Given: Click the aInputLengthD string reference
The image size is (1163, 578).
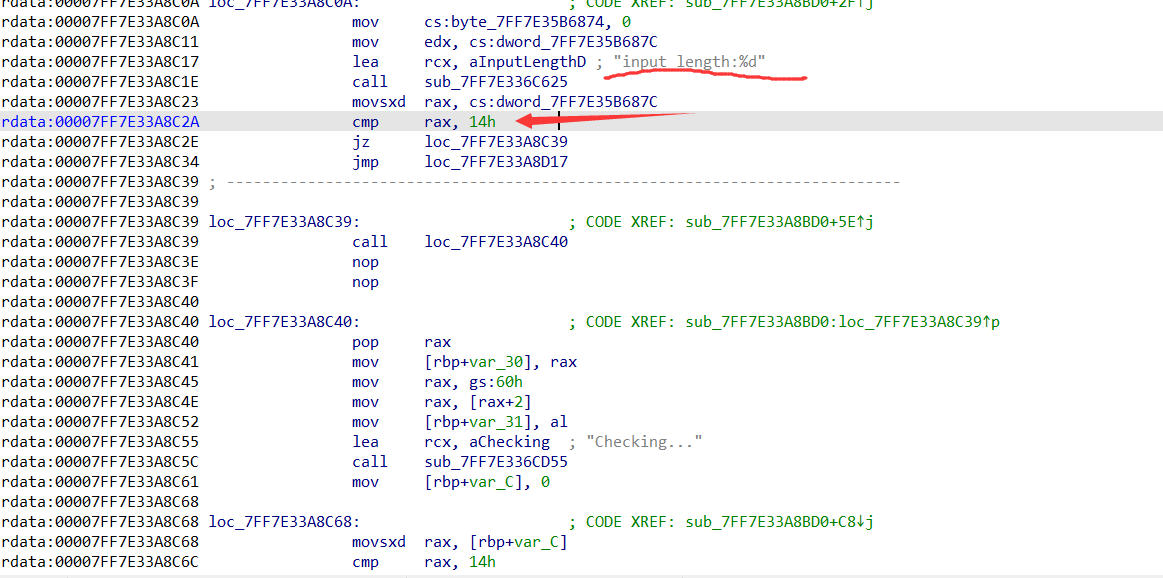Looking at the screenshot, I should (527, 62).
